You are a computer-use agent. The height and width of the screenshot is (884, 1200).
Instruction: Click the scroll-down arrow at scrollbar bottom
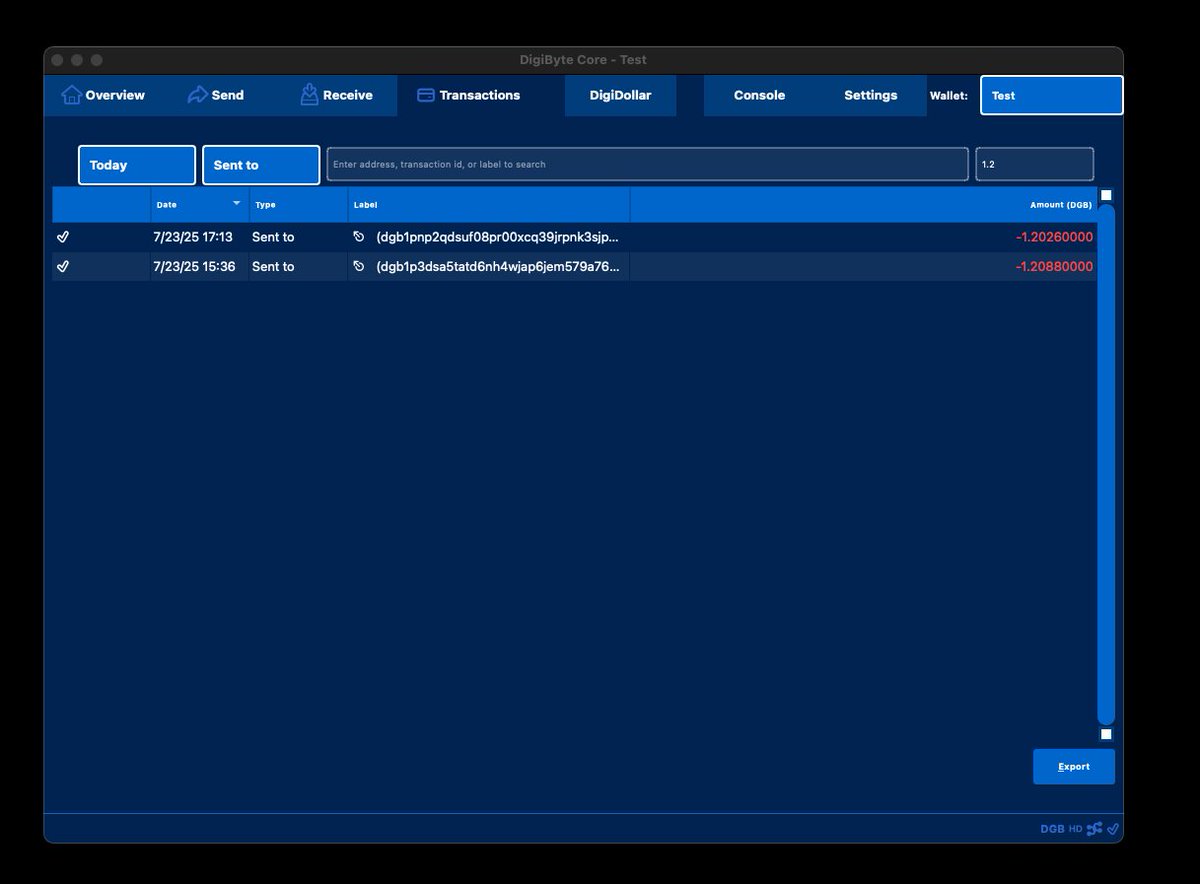(1106, 734)
